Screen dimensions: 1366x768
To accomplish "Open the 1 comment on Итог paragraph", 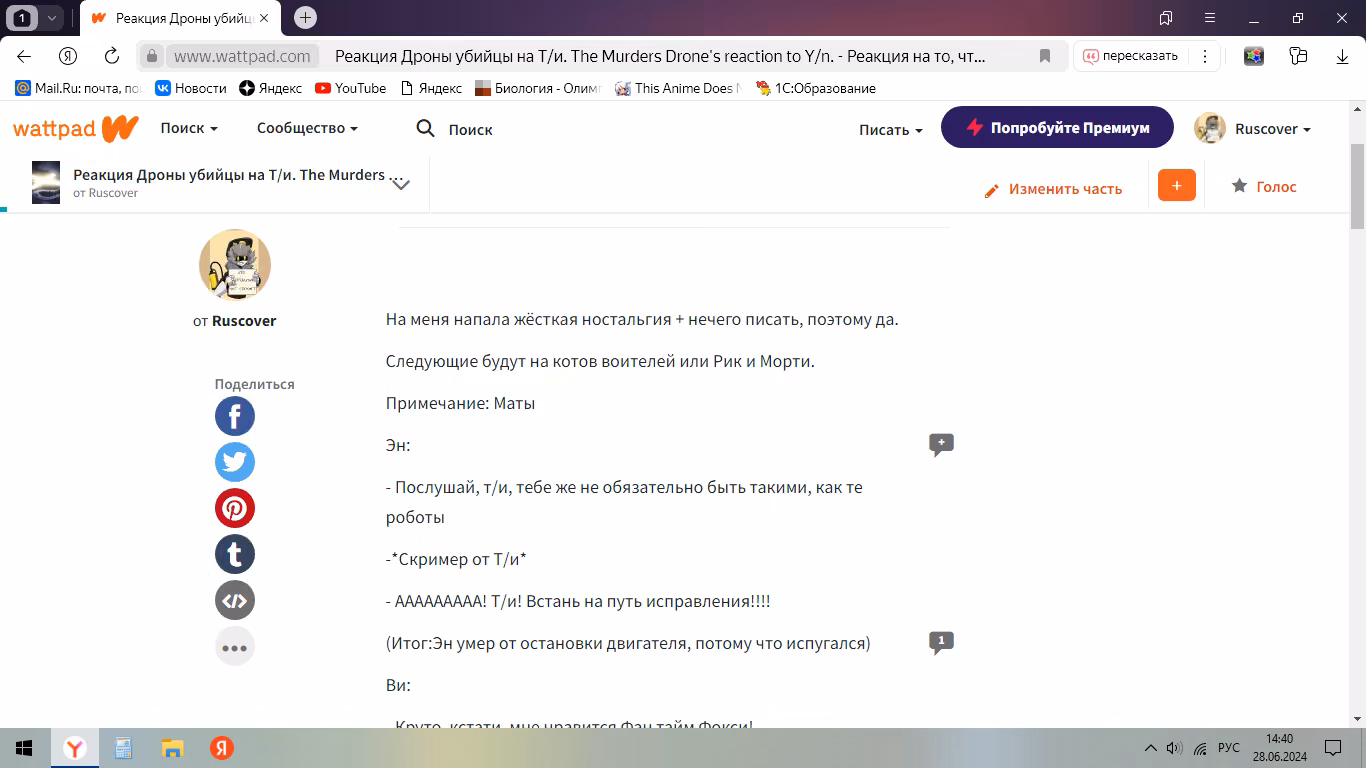I will coord(941,643).
